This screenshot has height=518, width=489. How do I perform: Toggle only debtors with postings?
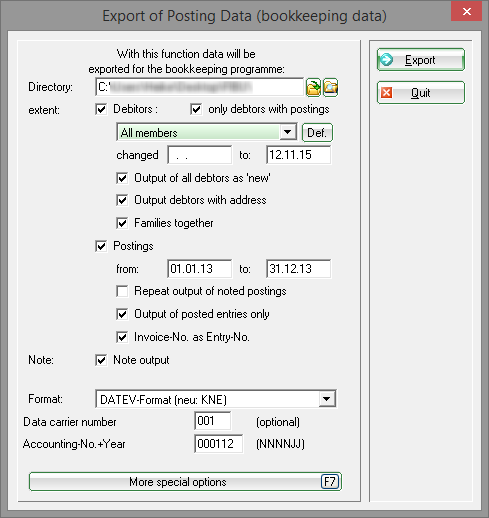(196, 109)
